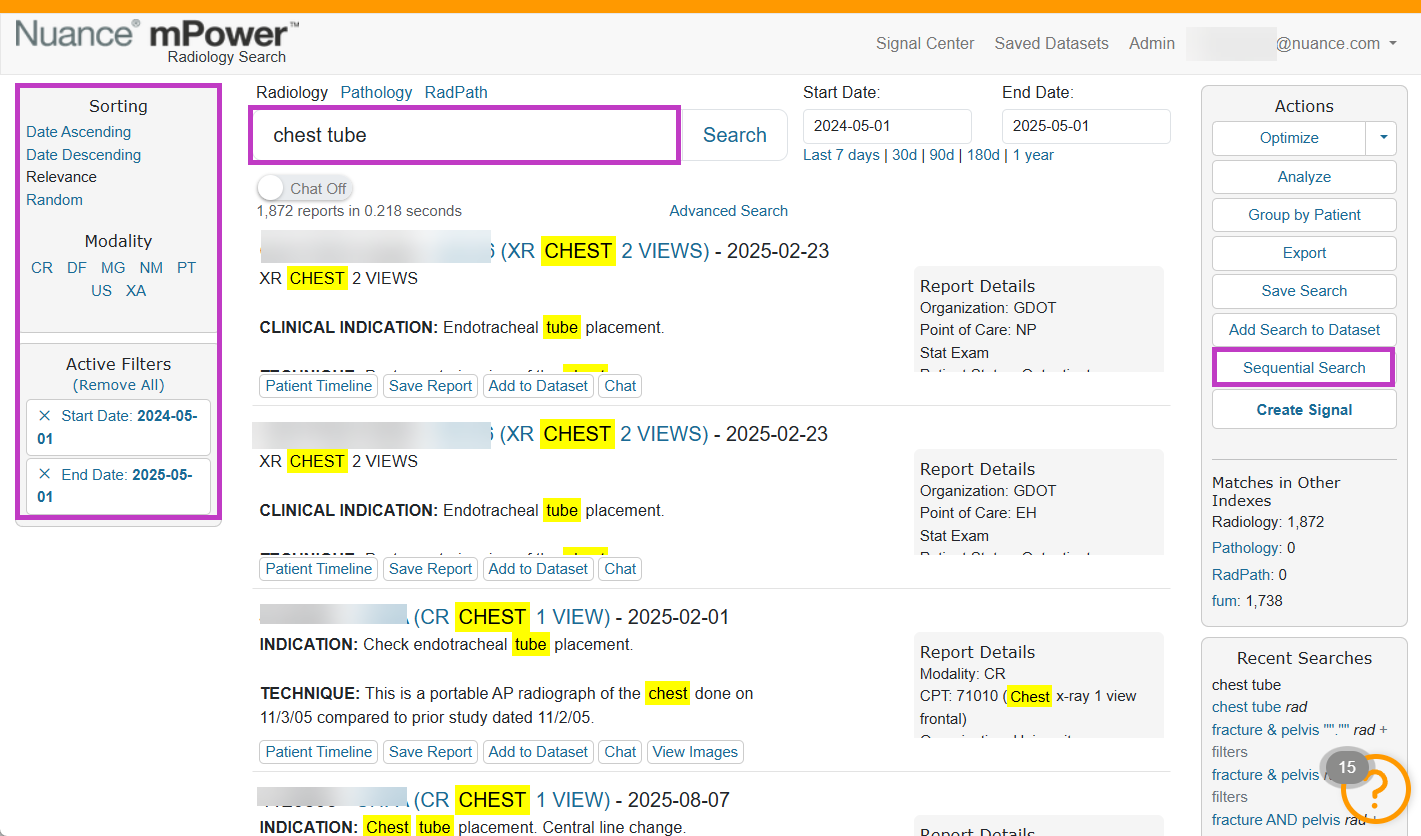Switch to the RadPath tab
1421x836 pixels.
(456, 92)
